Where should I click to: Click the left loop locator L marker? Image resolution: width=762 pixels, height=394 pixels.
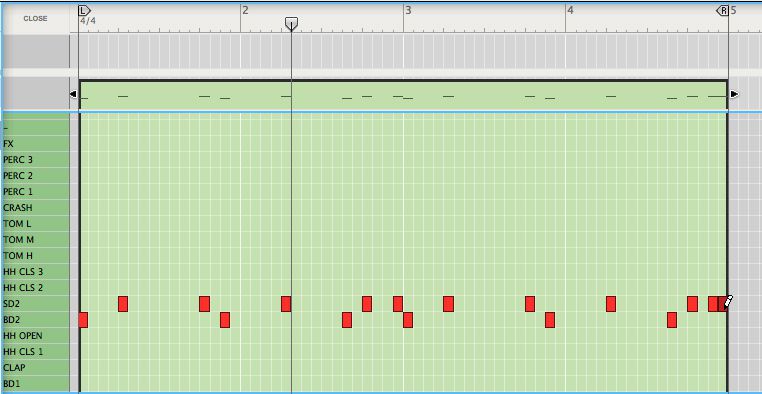click(84, 11)
